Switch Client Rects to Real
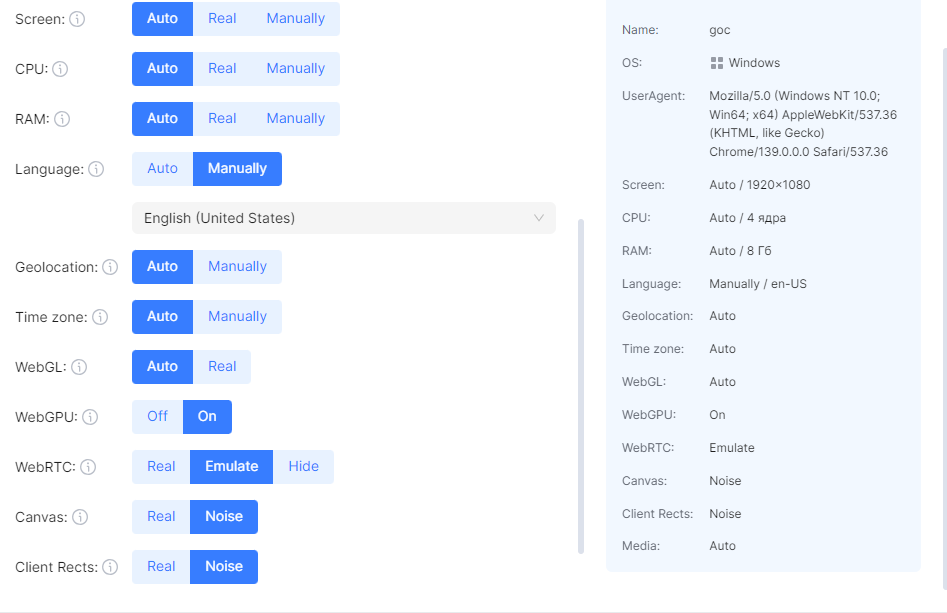The width and height of the screenshot is (947, 613). pos(161,567)
